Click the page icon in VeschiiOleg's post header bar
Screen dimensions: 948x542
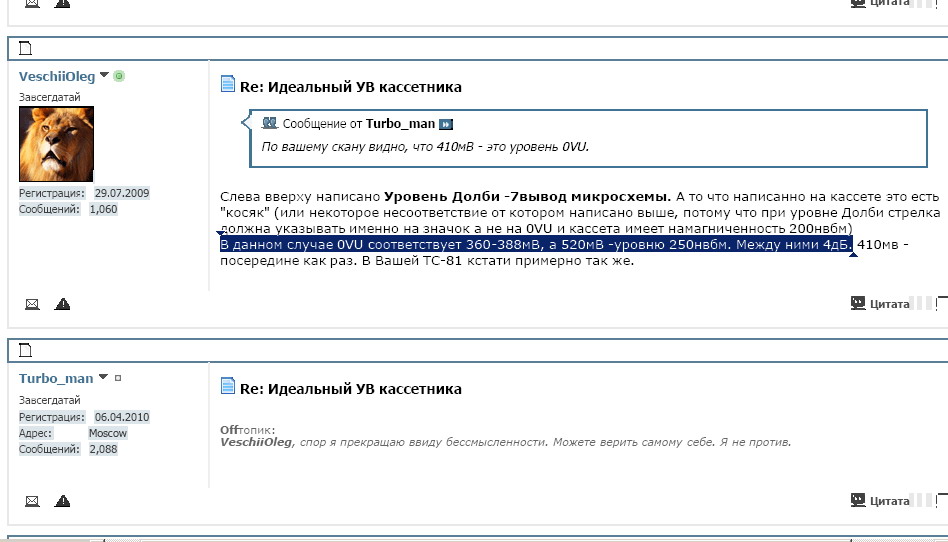click(x=26, y=47)
